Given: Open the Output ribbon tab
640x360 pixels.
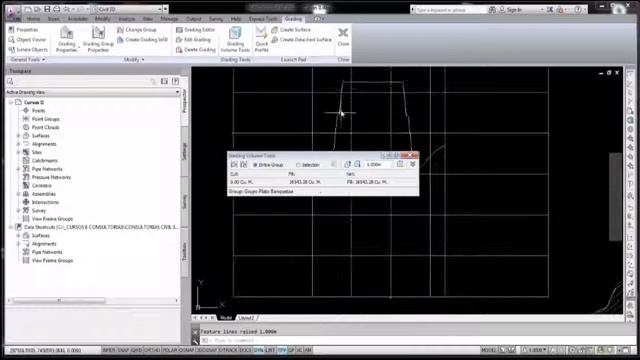Looking at the screenshot, I should (x=193, y=19).
